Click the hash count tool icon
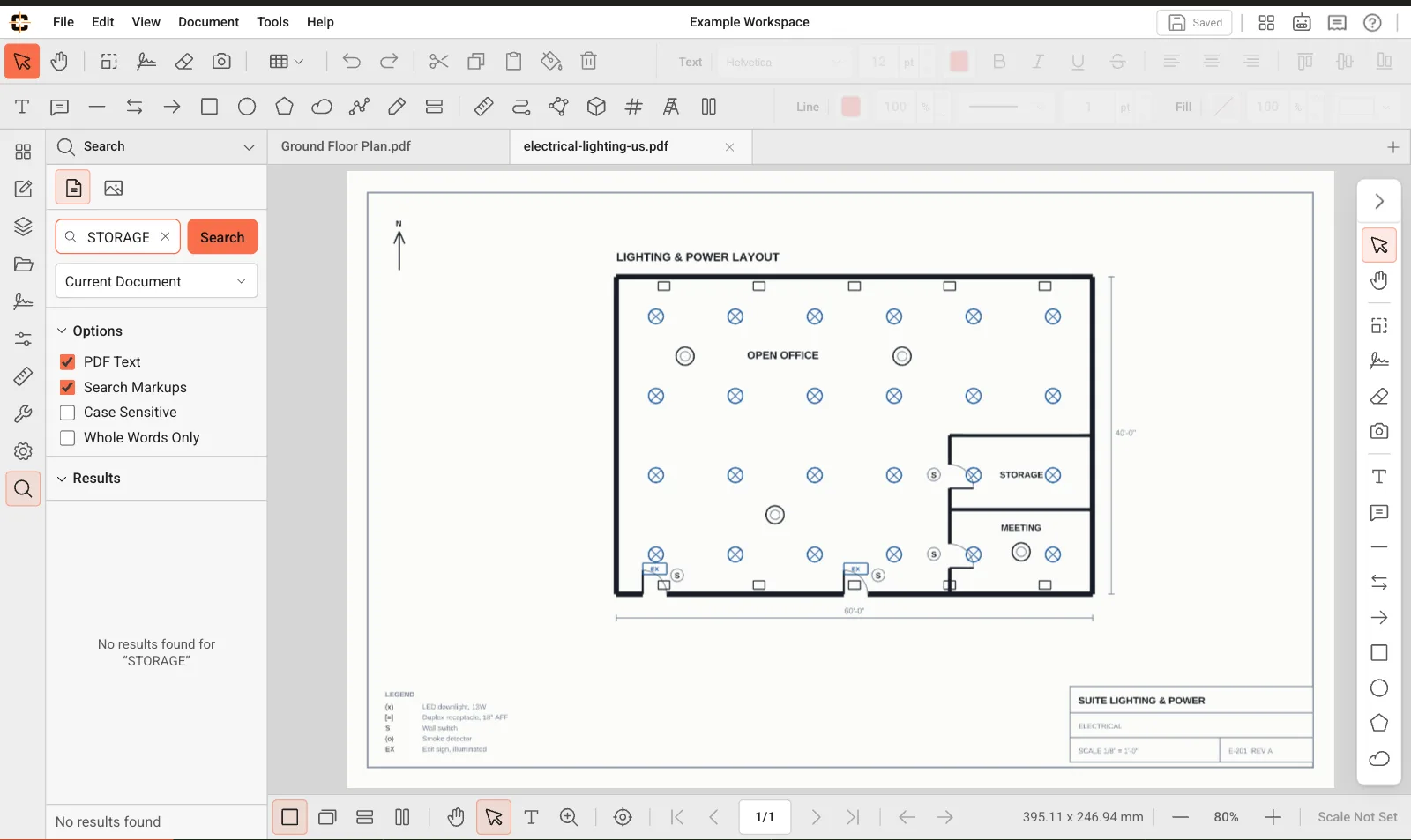The width and height of the screenshot is (1411, 840). (633, 107)
